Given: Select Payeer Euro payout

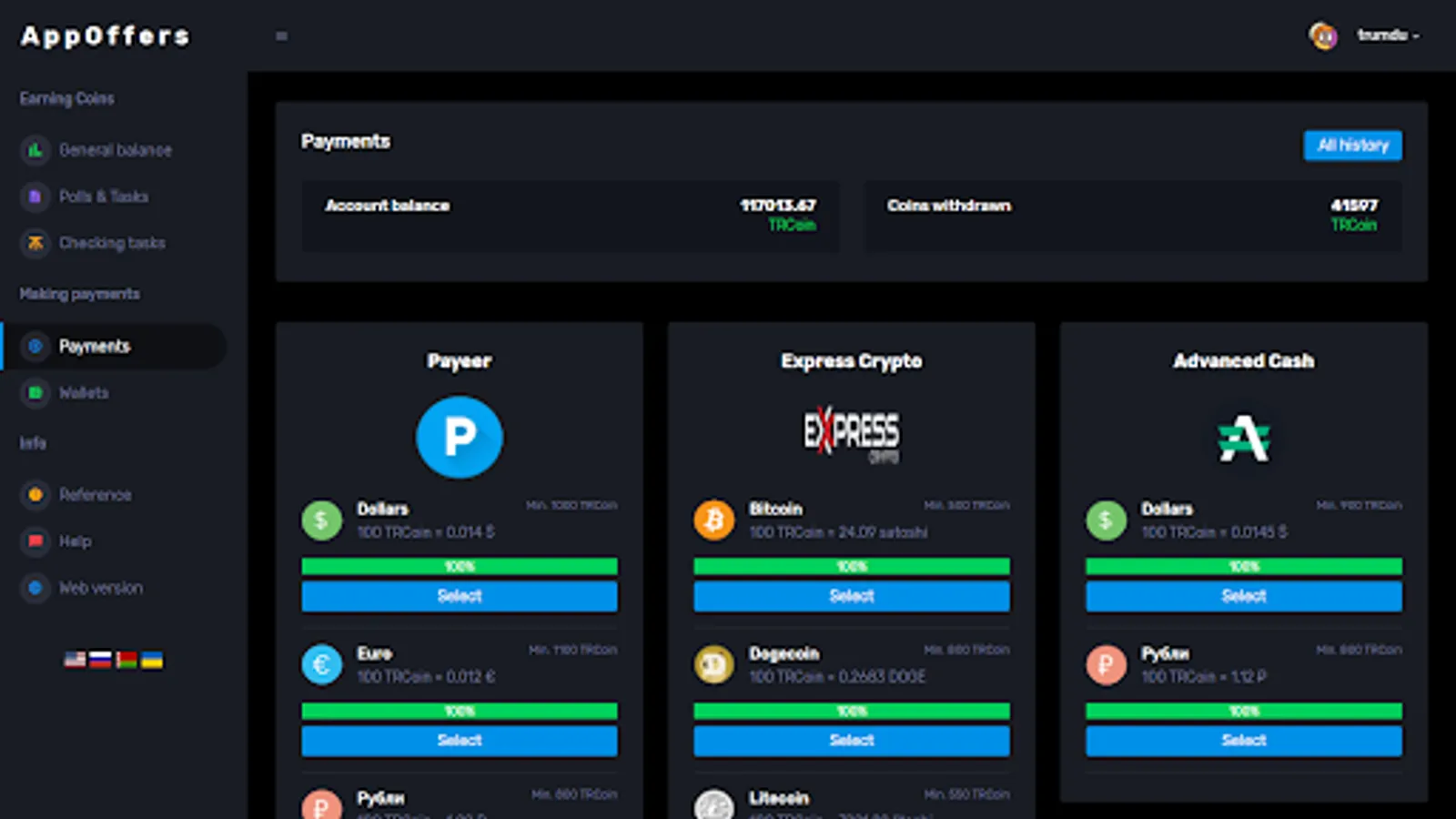Looking at the screenshot, I should [460, 741].
